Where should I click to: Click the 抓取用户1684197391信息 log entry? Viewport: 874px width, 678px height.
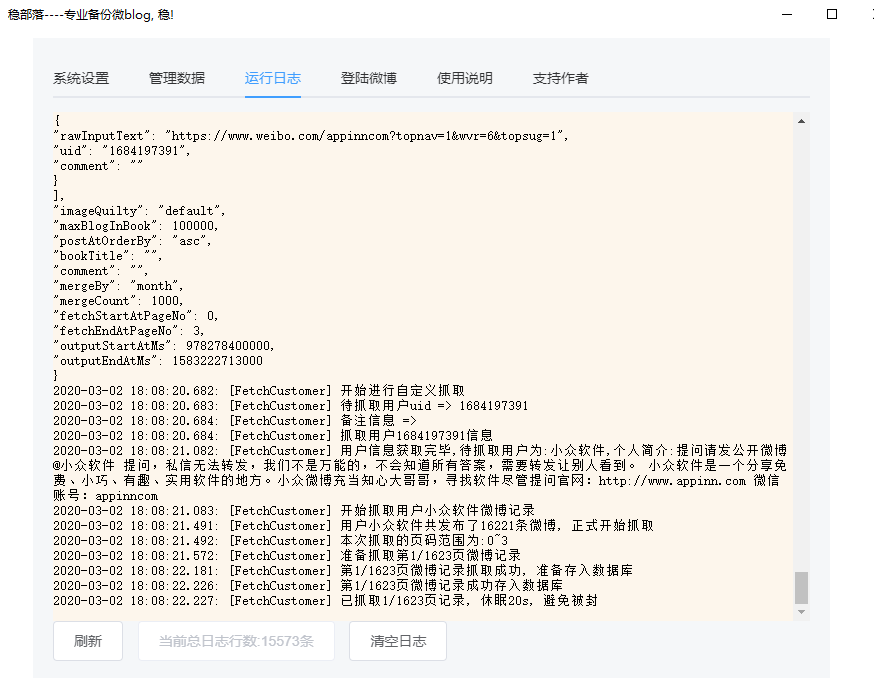(273, 436)
